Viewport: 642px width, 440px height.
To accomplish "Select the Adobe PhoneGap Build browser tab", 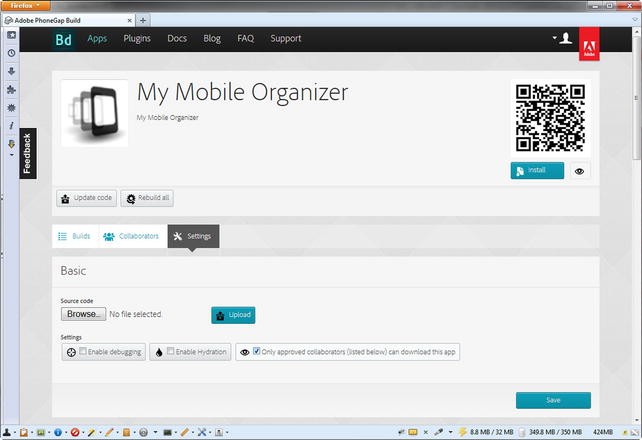I will click(x=68, y=20).
